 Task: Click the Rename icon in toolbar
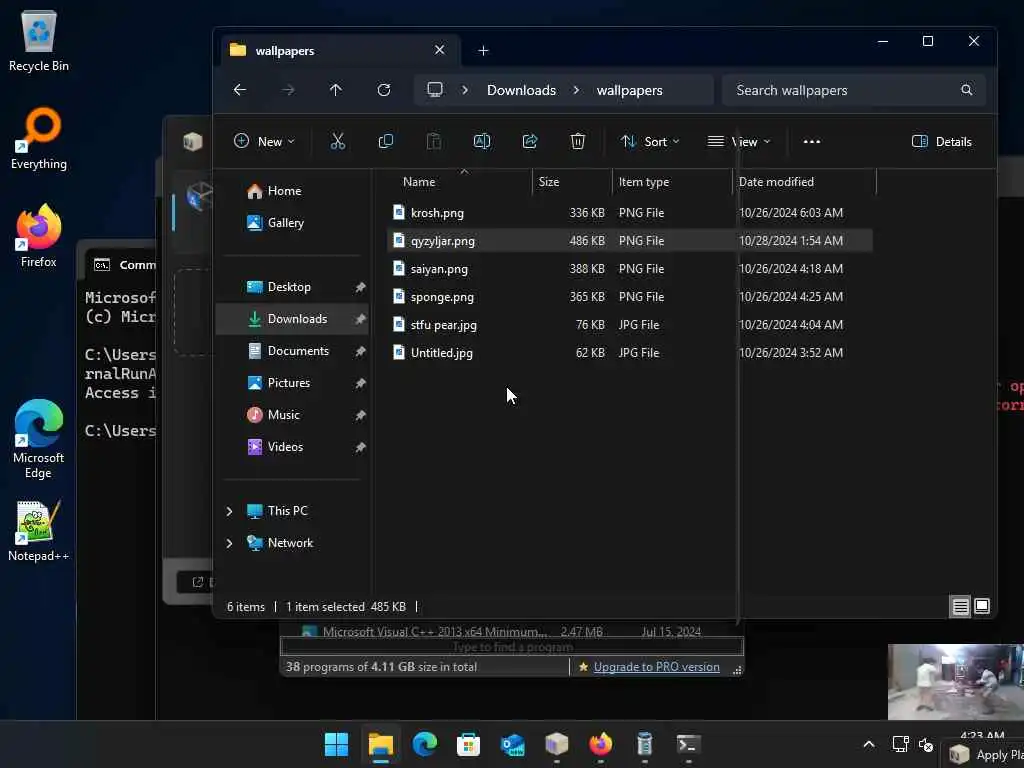[482, 141]
